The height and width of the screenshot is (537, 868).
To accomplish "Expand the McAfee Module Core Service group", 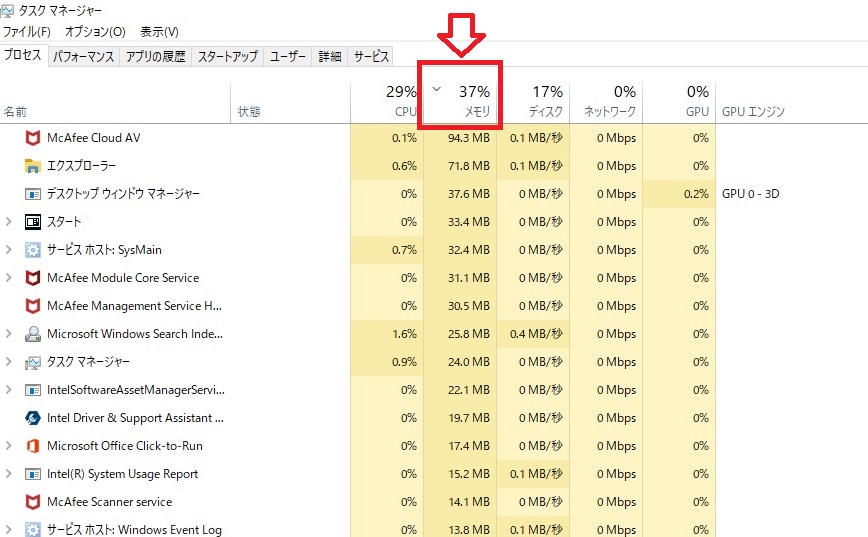I will (8, 278).
